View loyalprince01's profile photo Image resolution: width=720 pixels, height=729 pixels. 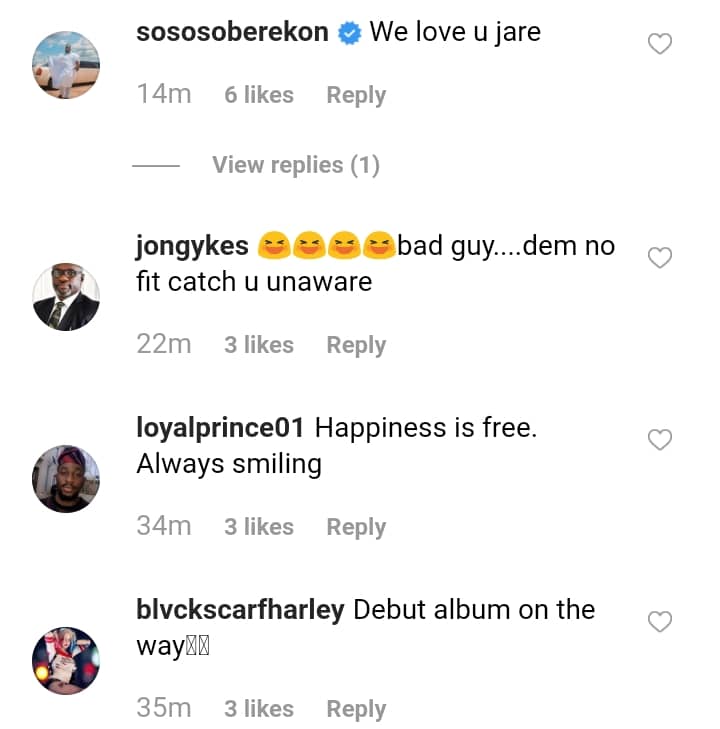[66, 479]
